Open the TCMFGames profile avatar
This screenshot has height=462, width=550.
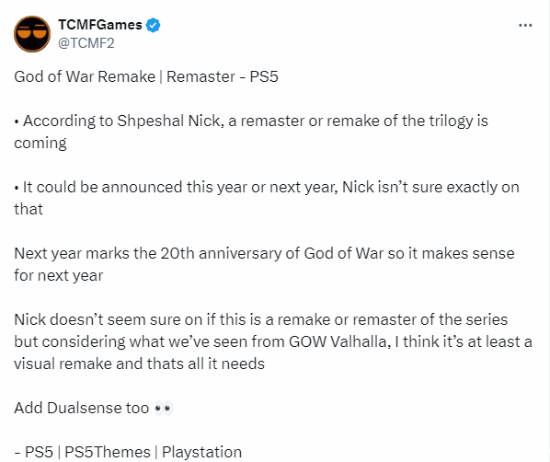pos(32,34)
